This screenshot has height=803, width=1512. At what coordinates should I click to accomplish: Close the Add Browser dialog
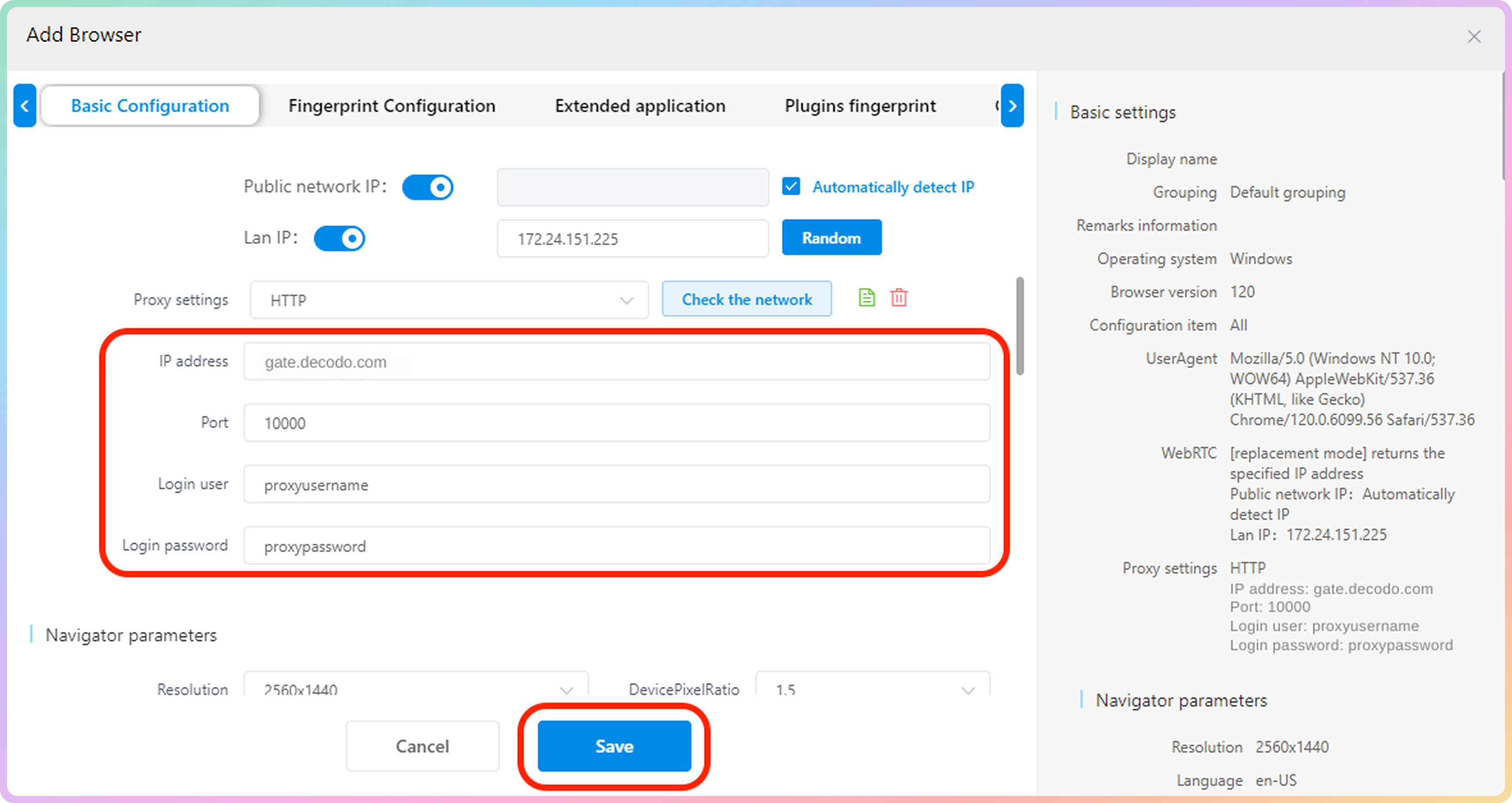click(1474, 36)
